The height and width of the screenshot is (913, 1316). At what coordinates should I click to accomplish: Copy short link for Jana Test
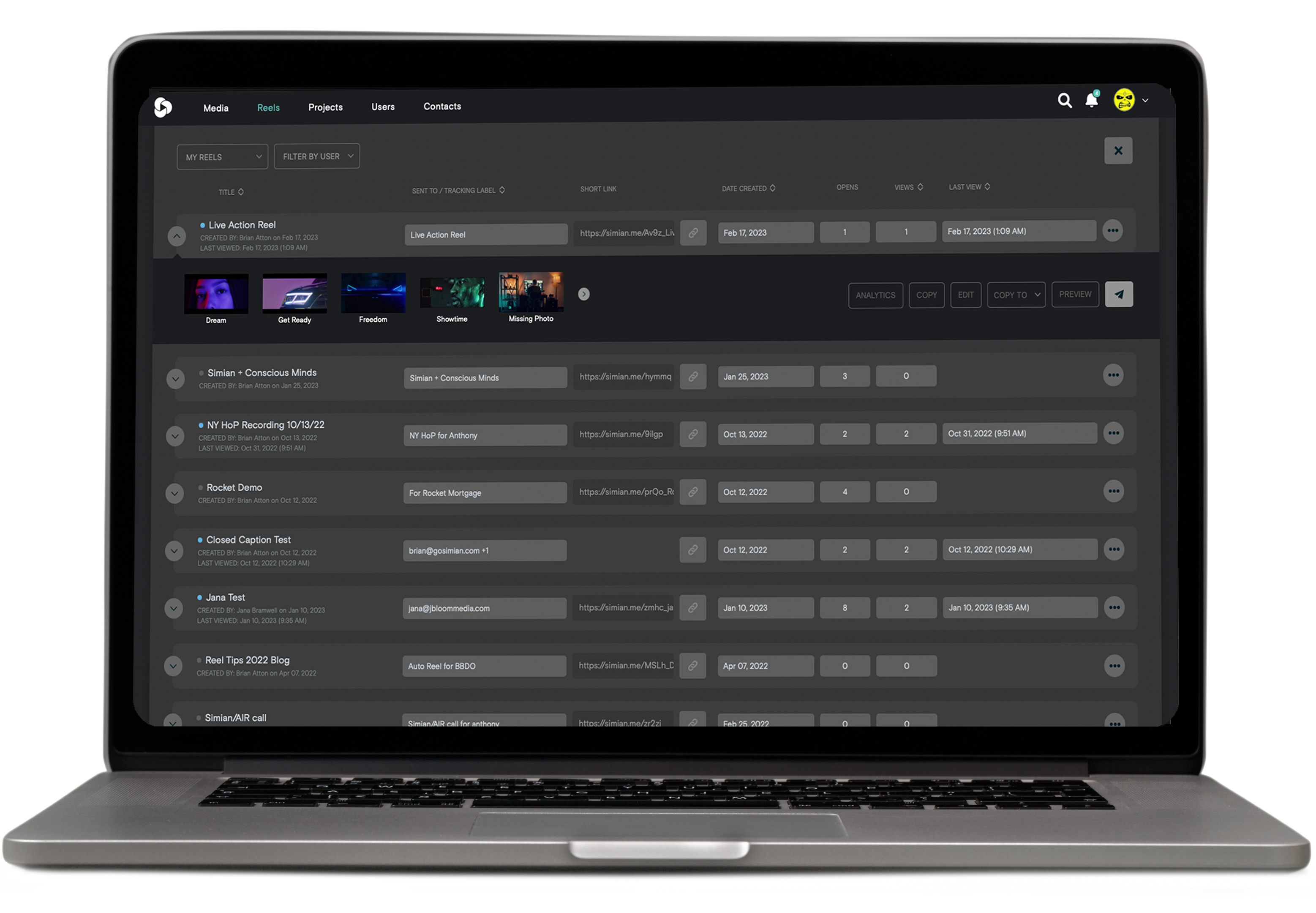[692, 607]
